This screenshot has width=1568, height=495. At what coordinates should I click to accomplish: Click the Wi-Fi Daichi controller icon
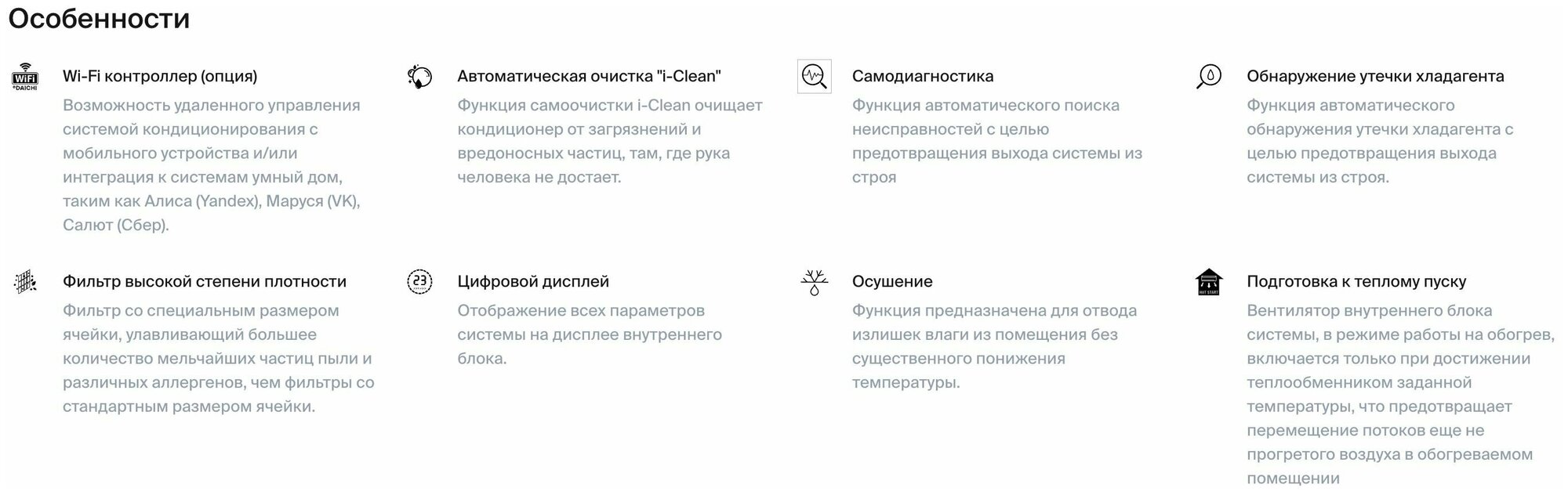click(x=25, y=77)
